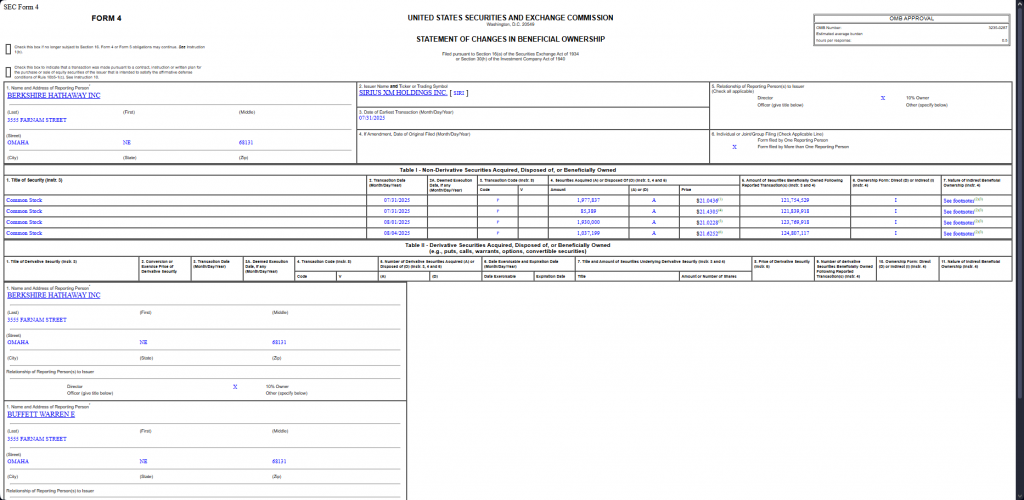Click 'Common Stock' in the 08/01/2025 row
Image resolution: width=1024 pixels, height=500 pixels.
pos(24,223)
